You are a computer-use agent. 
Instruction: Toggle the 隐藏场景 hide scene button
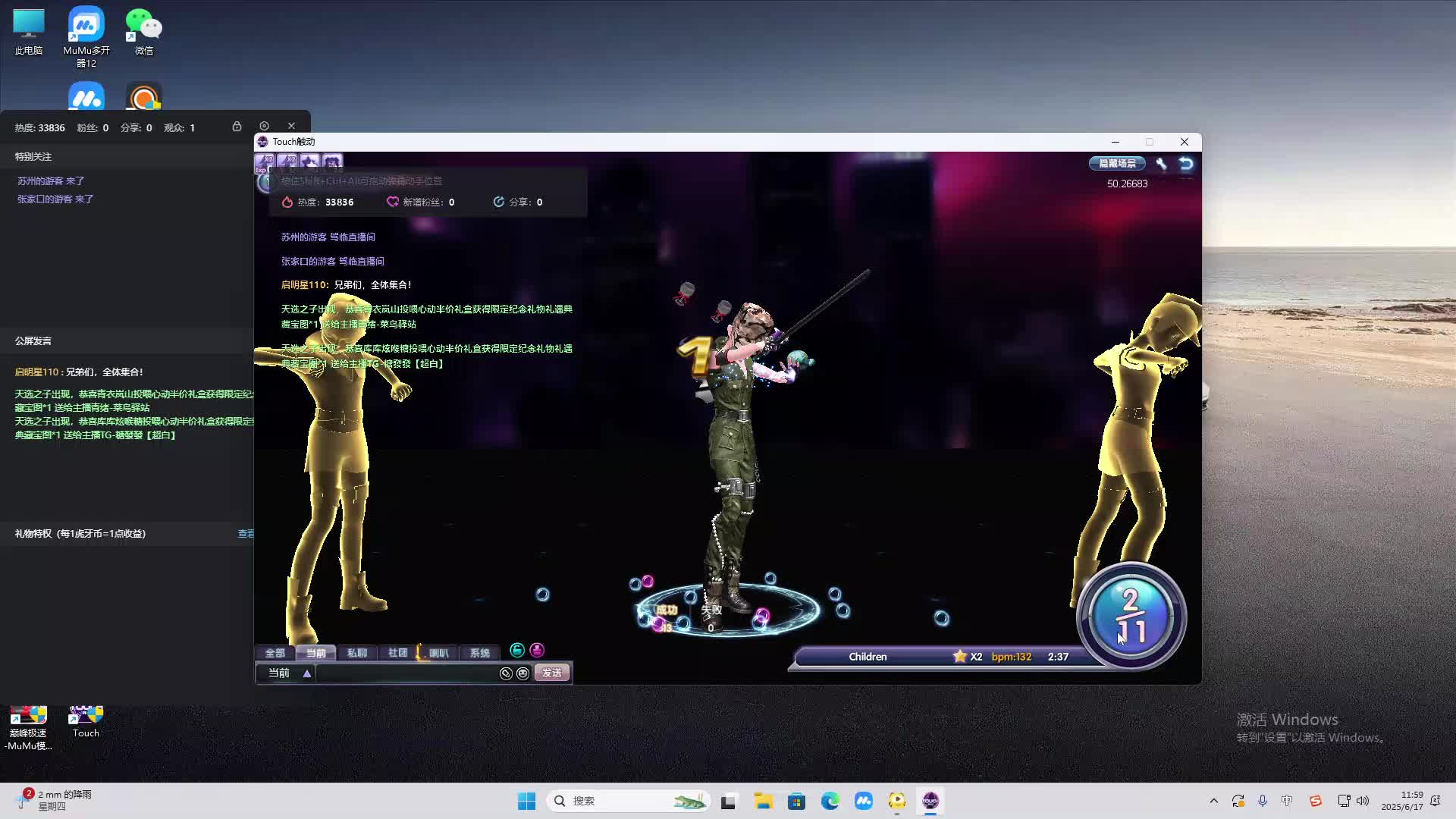coord(1117,164)
